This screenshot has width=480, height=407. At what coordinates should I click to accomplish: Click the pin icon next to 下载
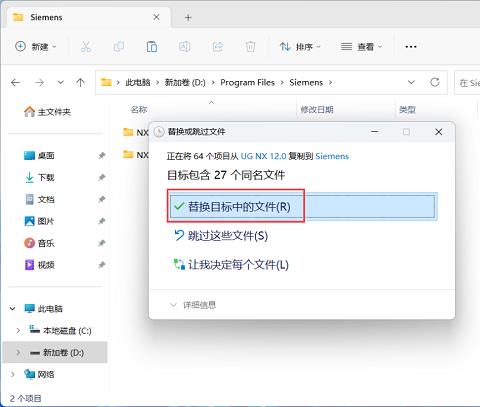[102, 177]
